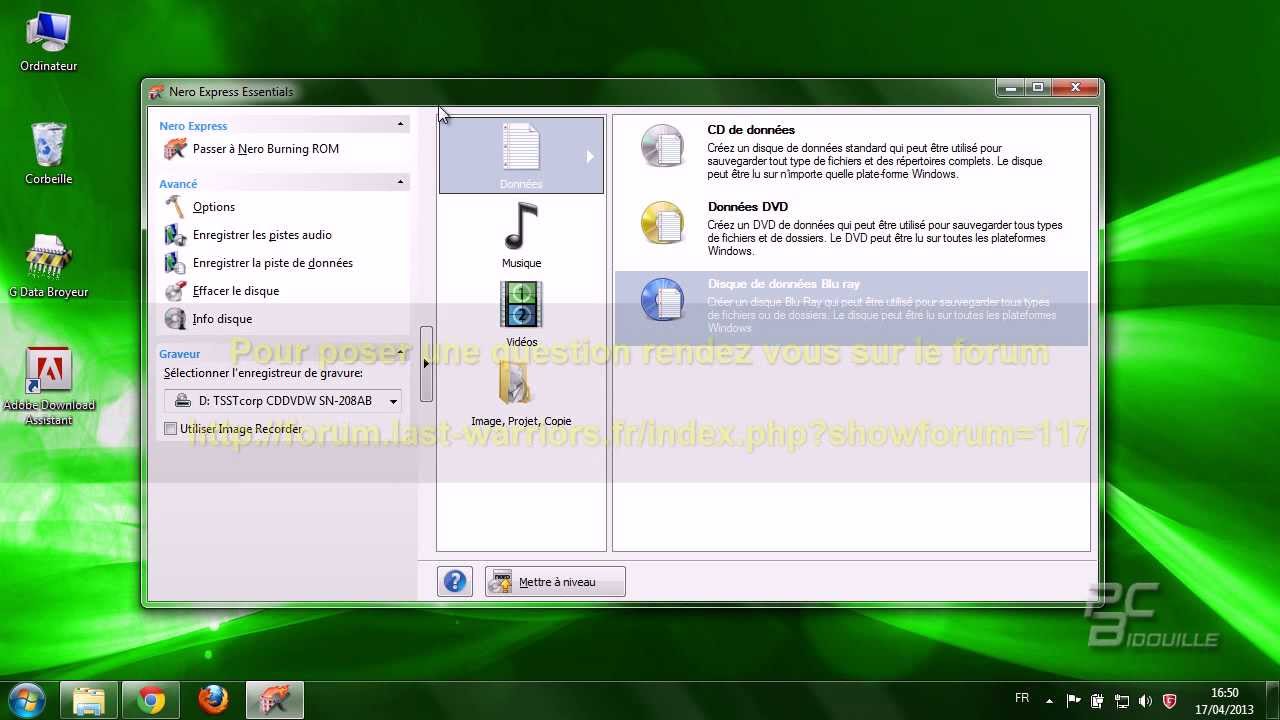This screenshot has width=1280, height=720.
Task: Open Windows Start button
Action: click(27, 700)
